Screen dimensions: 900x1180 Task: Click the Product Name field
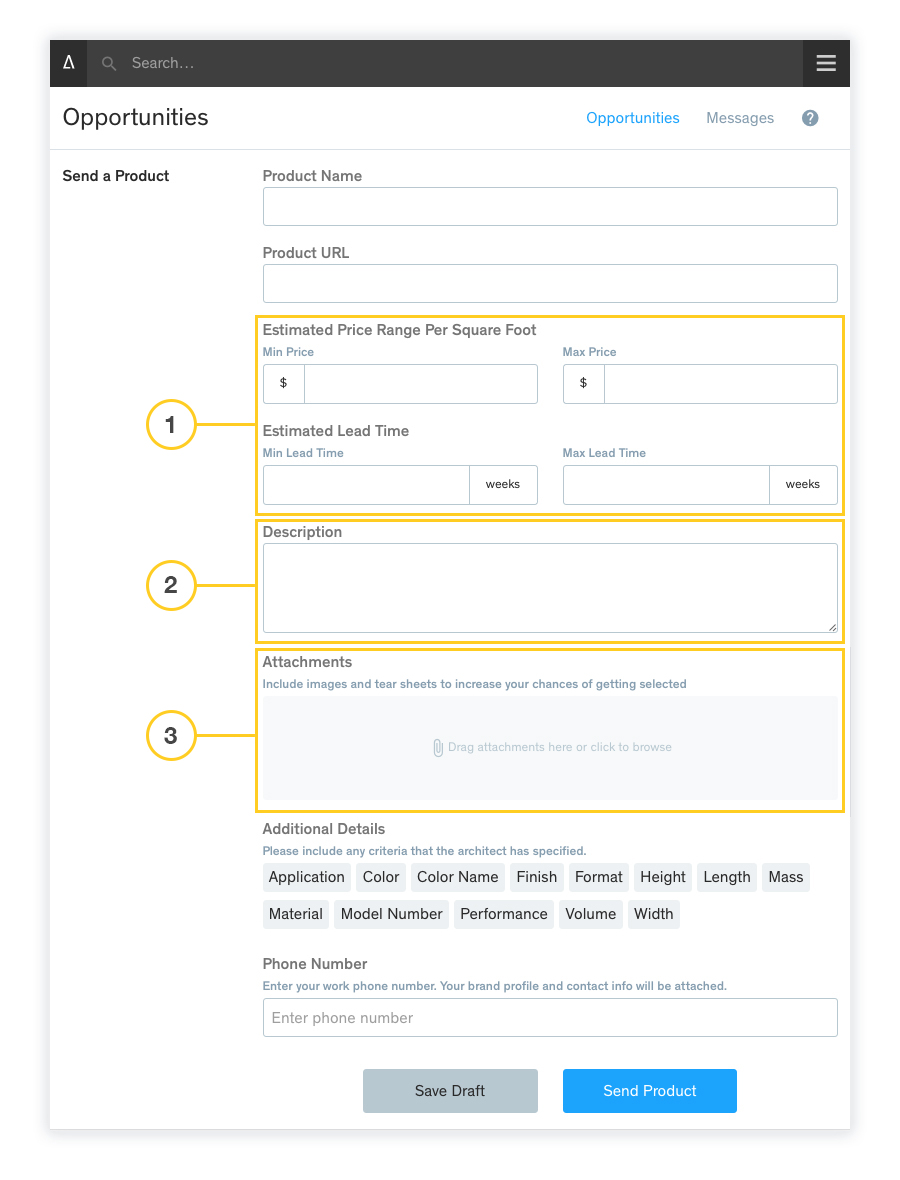tap(549, 206)
